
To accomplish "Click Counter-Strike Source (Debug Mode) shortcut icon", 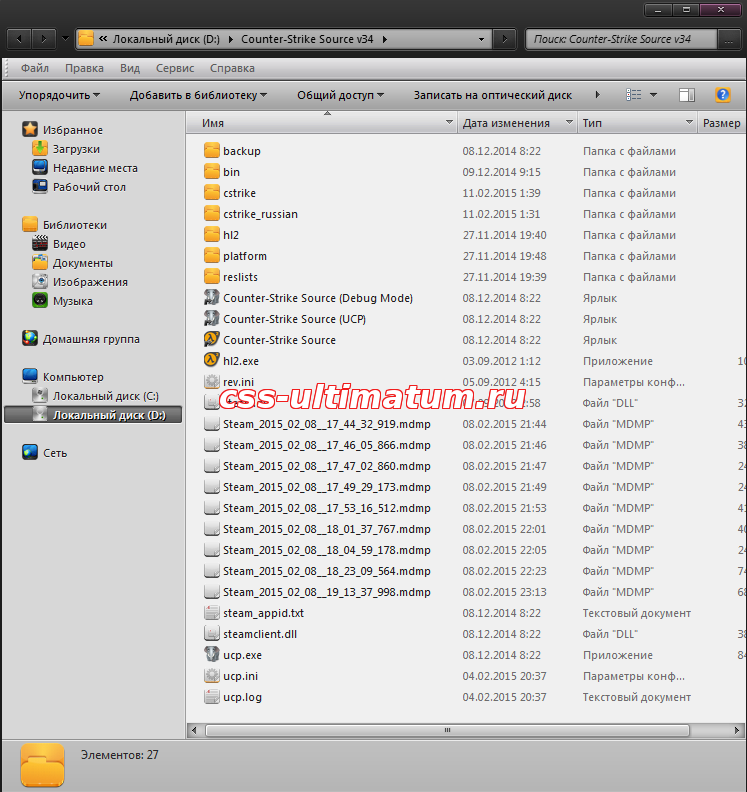I will pyautogui.click(x=212, y=298).
